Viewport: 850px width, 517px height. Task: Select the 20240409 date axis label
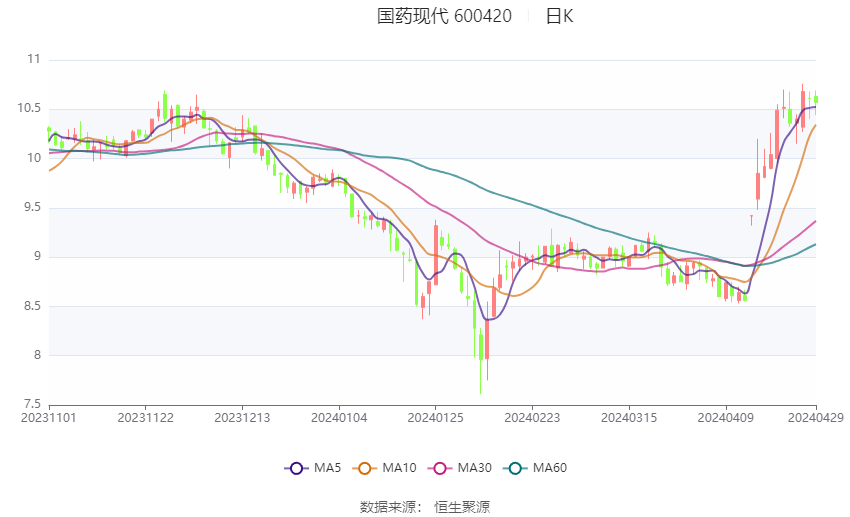726,418
